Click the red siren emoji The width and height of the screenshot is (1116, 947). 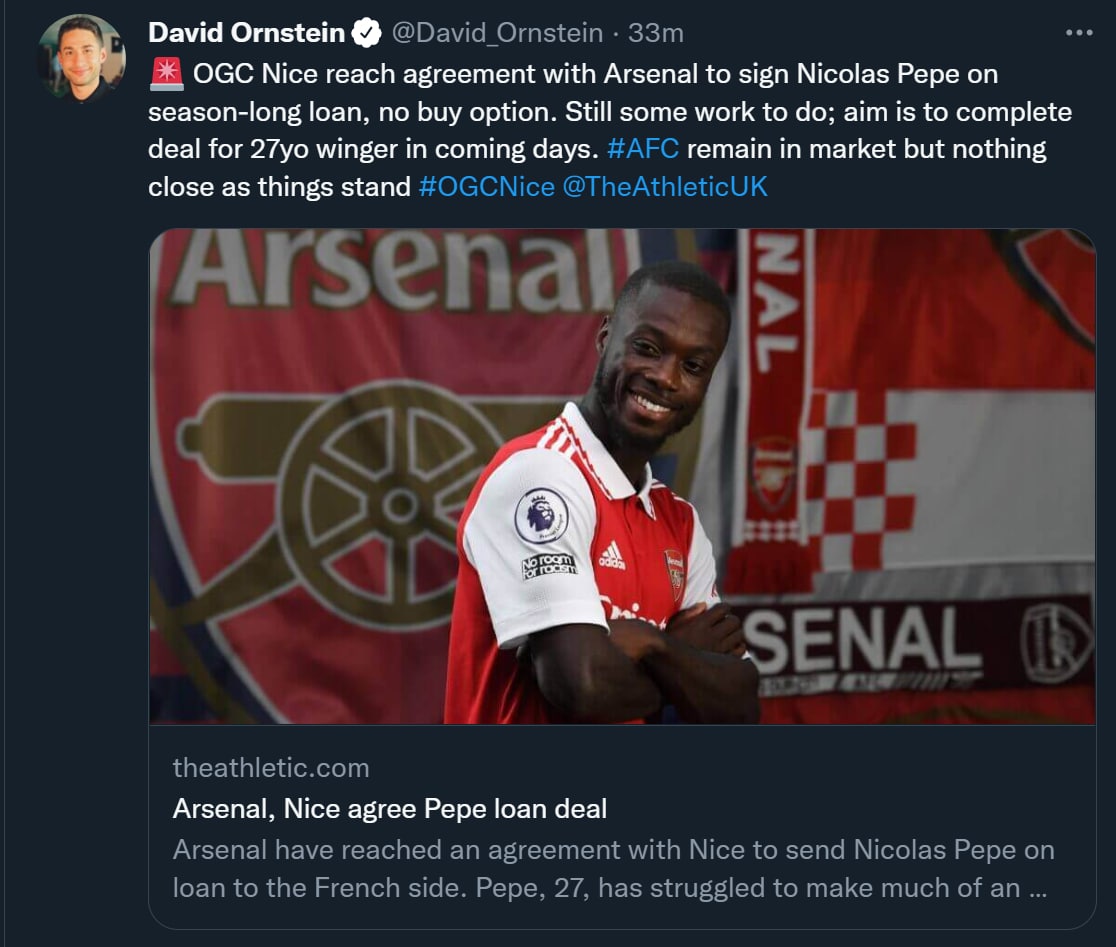[x=167, y=74]
